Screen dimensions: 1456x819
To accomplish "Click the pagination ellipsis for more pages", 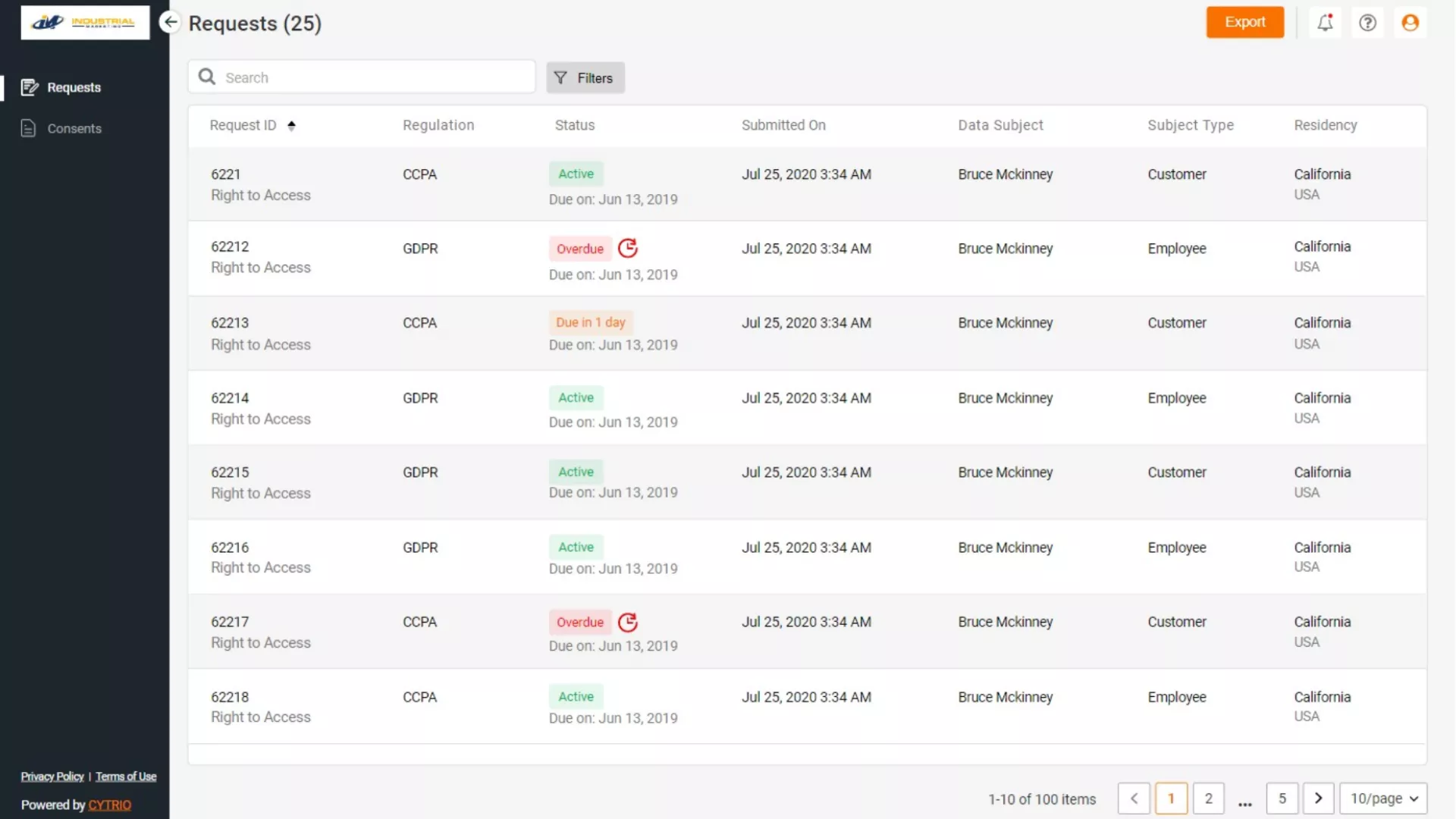I will tap(1245, 800).
